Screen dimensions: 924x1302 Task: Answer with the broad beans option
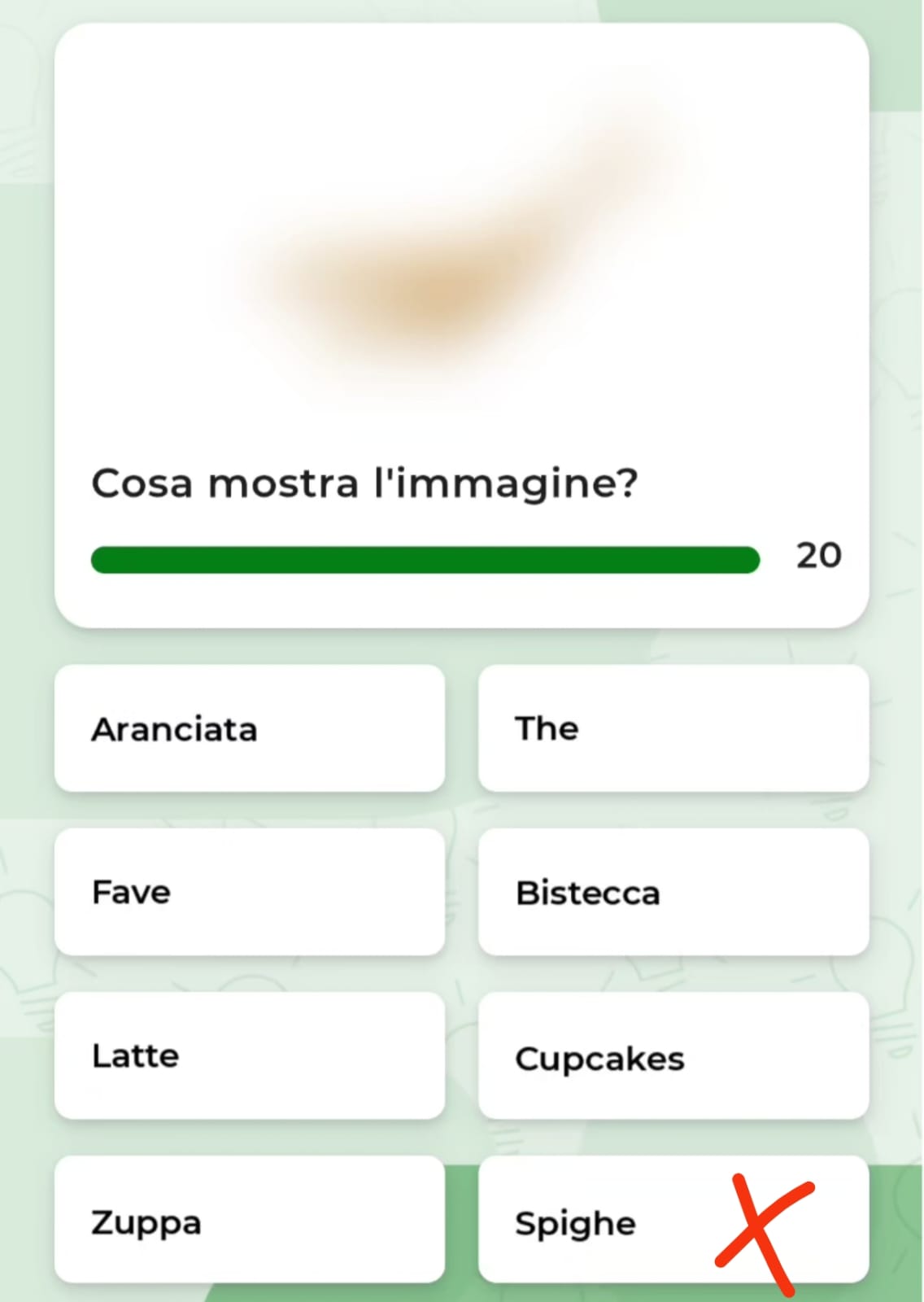point(250,892)
